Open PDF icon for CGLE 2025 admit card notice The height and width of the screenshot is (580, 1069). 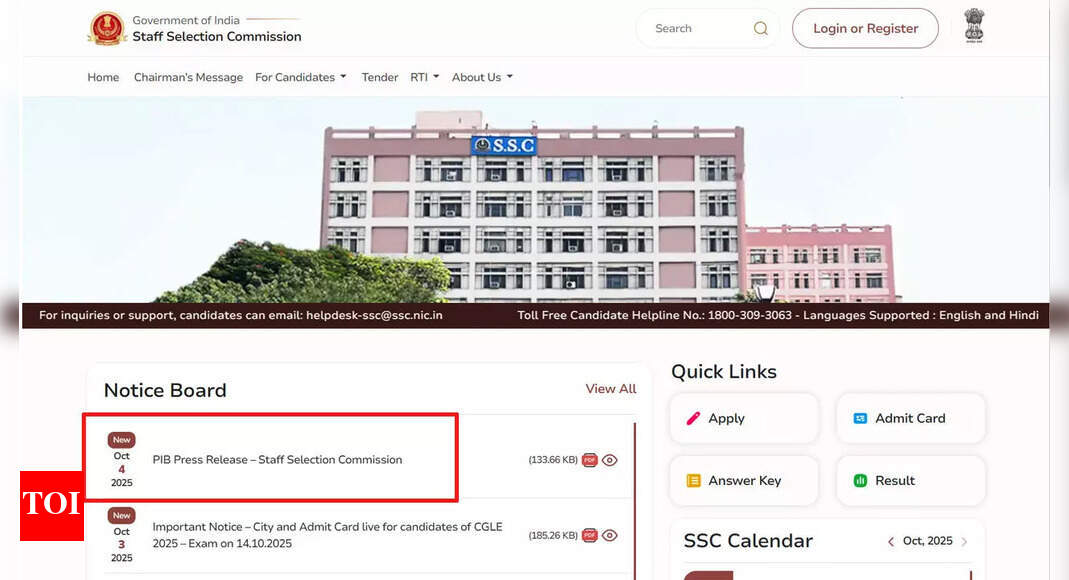click(589, 535)
